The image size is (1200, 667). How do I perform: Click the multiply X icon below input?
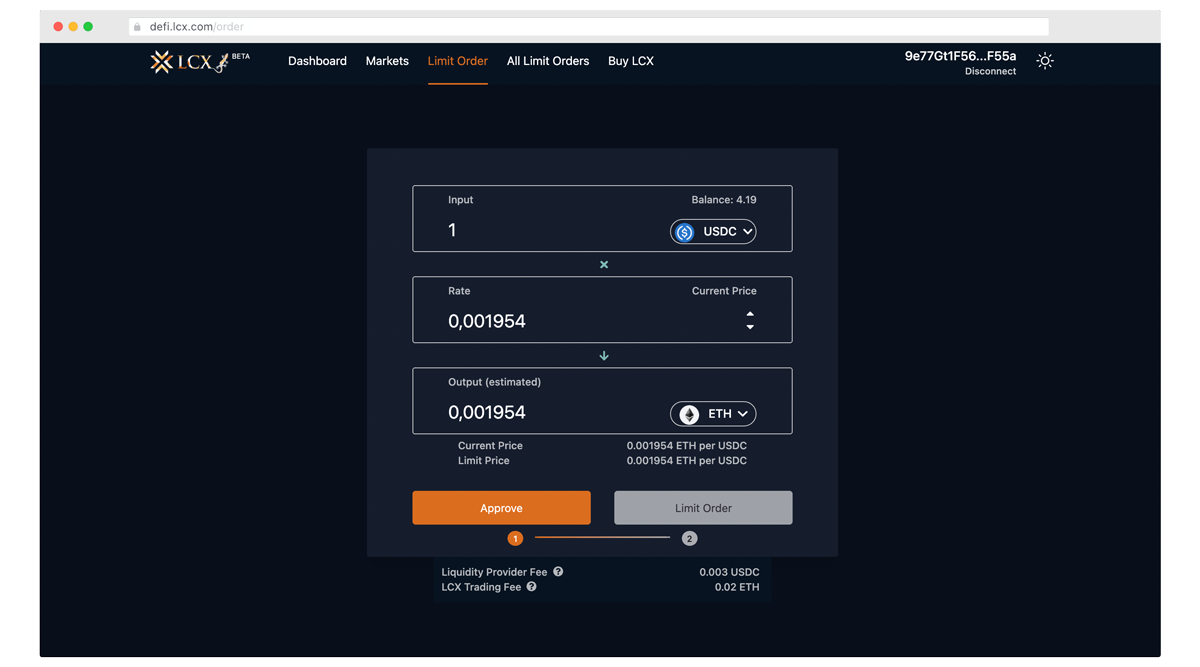603,265
